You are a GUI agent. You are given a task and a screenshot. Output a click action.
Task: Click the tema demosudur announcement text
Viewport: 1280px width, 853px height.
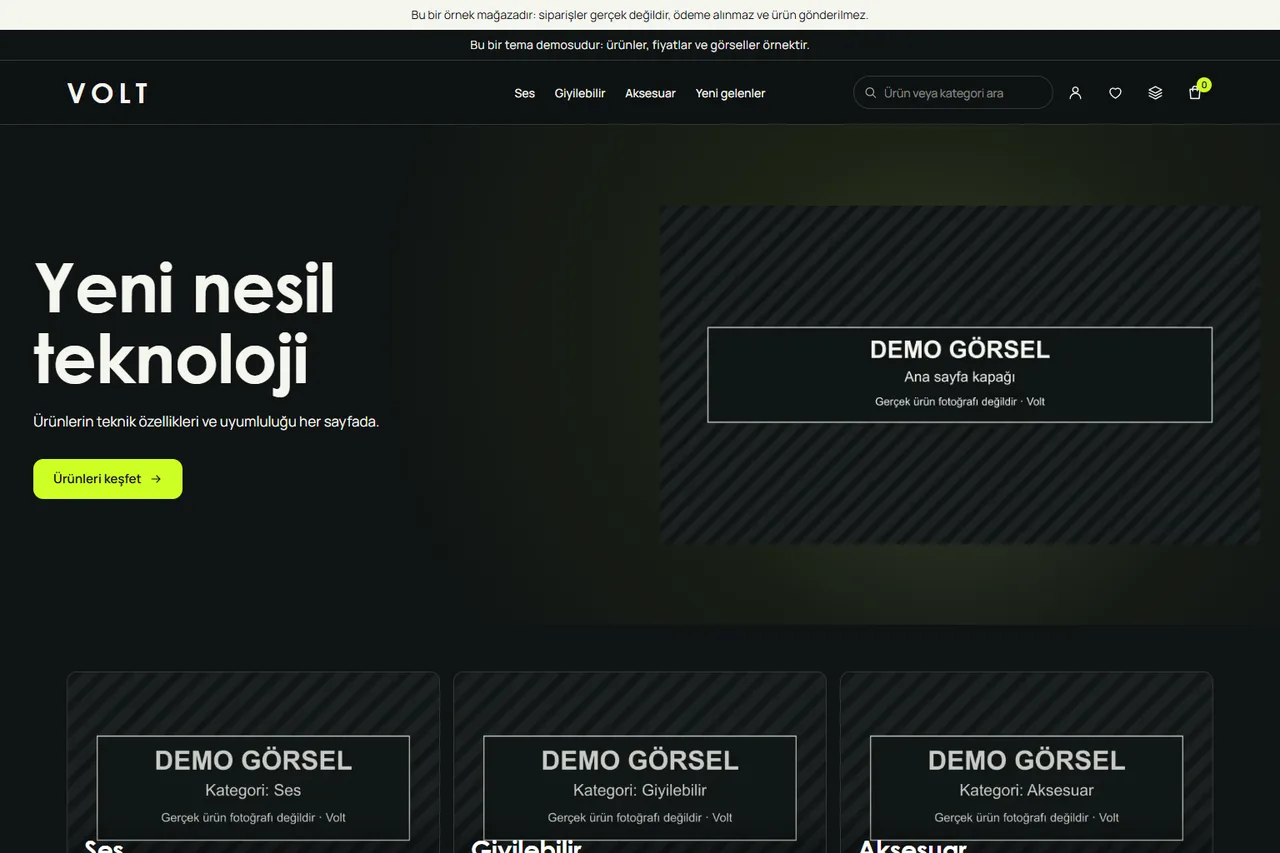(x=640, y=45)
